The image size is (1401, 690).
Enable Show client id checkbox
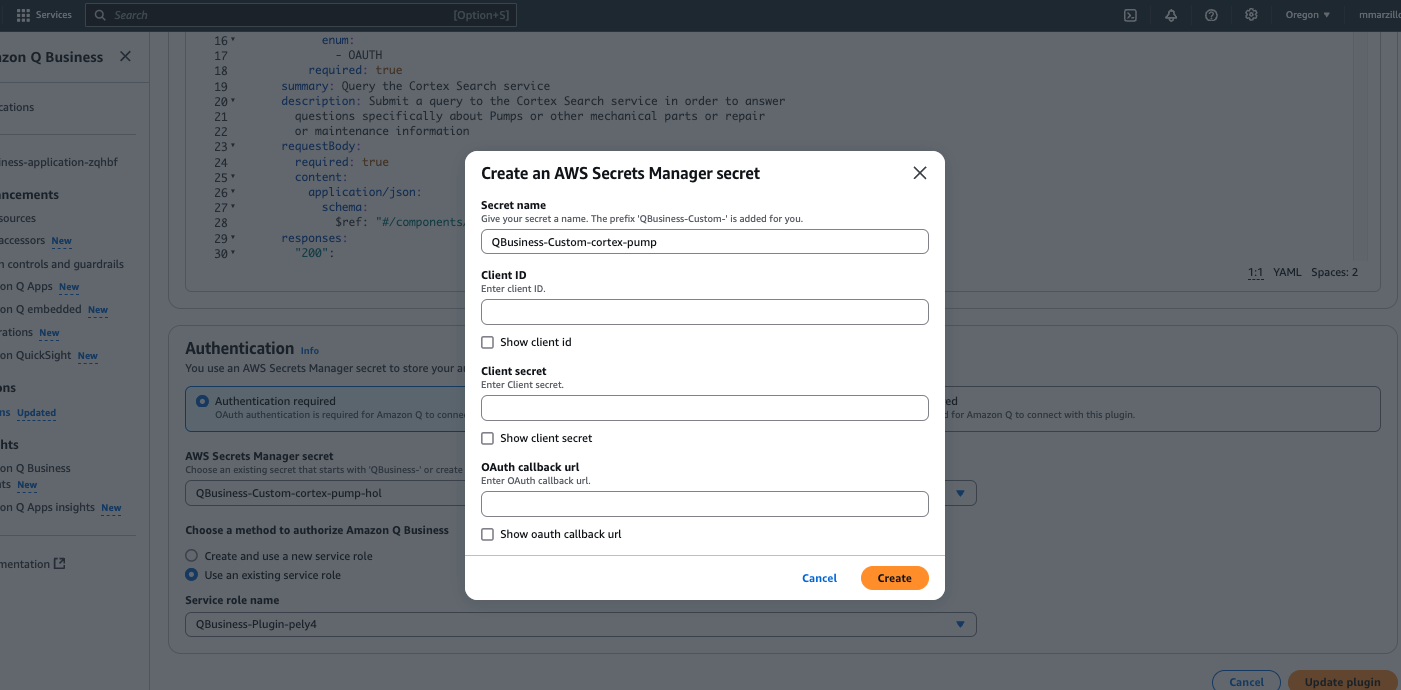[488, 342]
